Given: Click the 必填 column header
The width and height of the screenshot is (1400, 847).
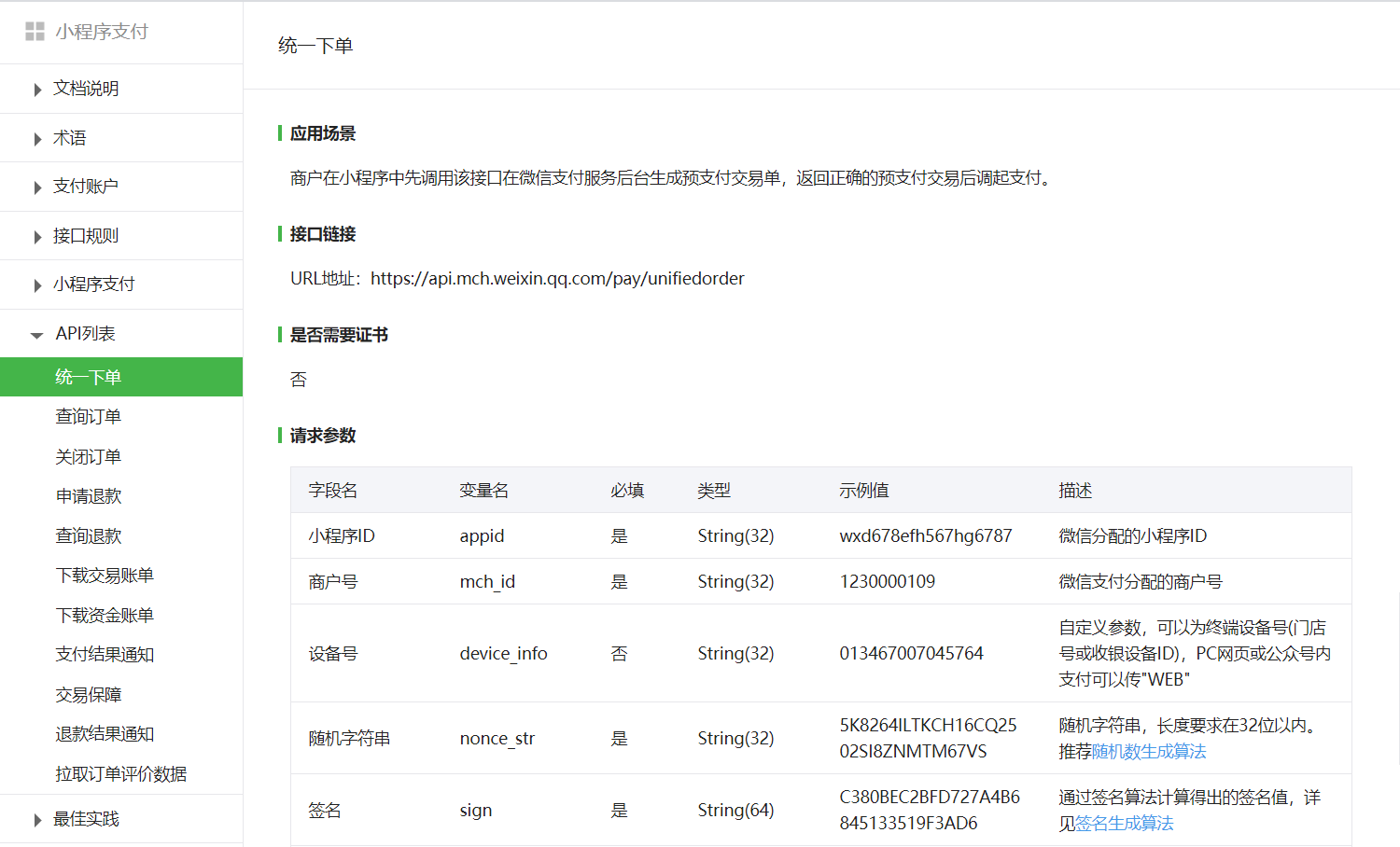Looking at the screenshot, I should [x=627, y=491].
